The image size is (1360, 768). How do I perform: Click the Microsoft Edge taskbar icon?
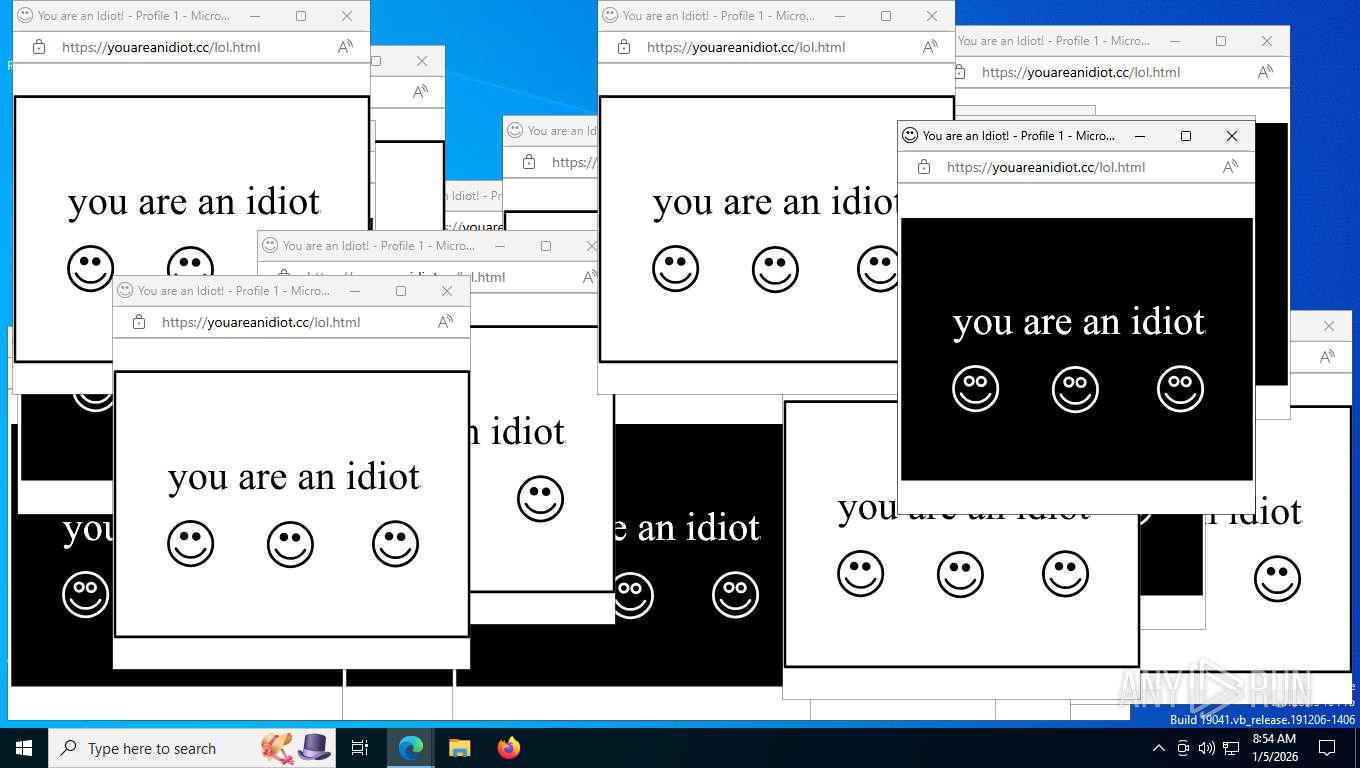point(410,748)
